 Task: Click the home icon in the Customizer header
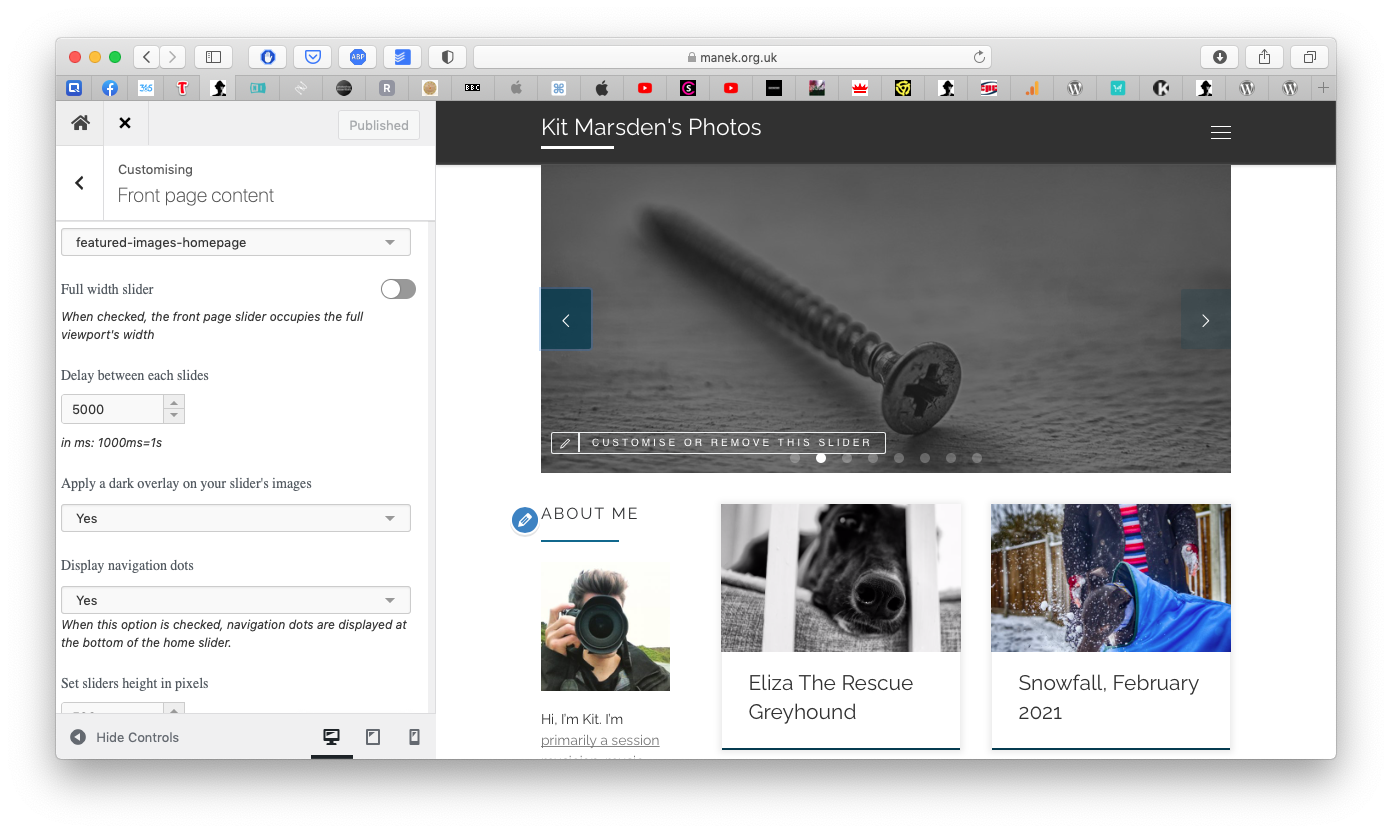click(x=79, y=124)
